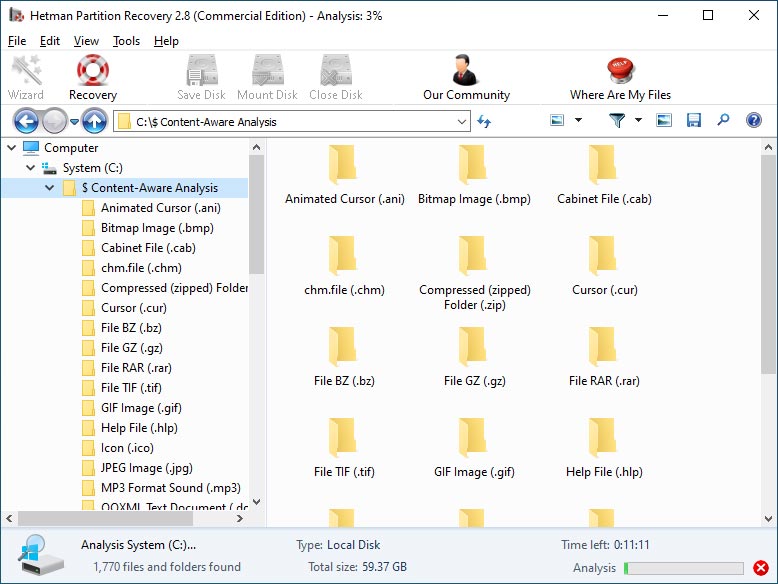Open the Cursor (.cur) folder icon
Screen dimensions: 778x584
pyautogui.click(x=603, y=256)
